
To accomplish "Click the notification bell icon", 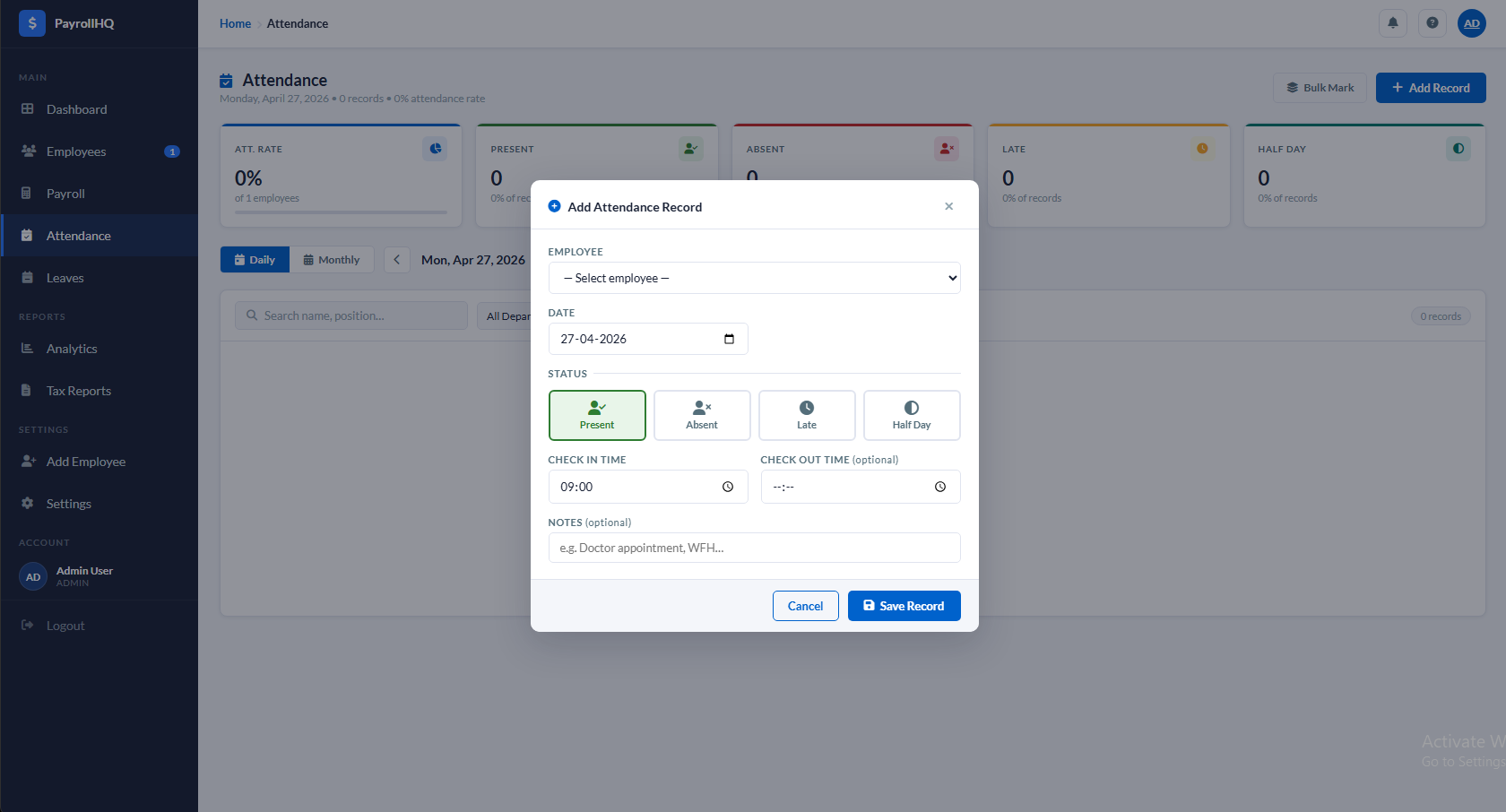I will [x=1392, y=23].
